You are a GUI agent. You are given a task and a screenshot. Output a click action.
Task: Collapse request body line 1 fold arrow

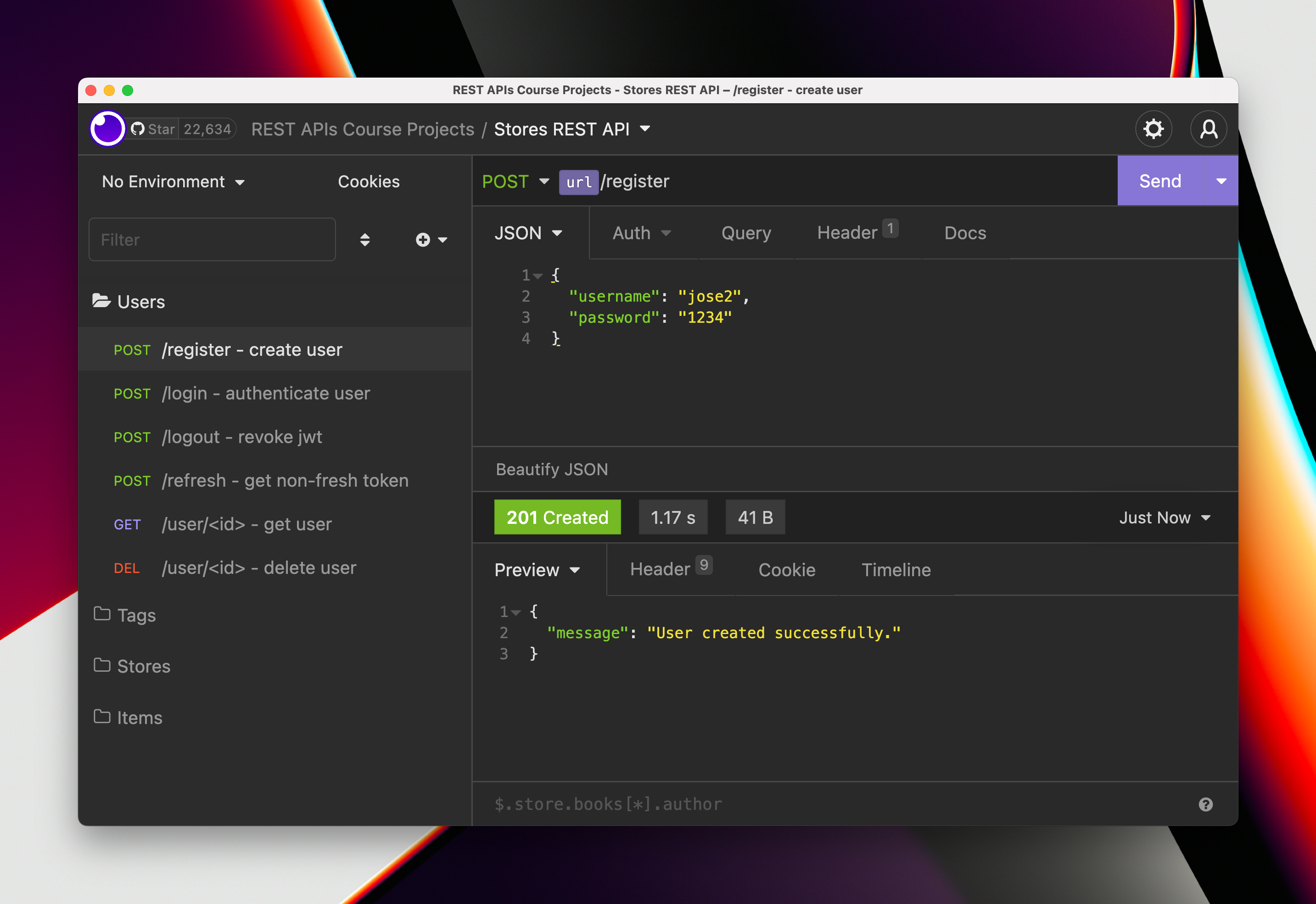(538, 276)
